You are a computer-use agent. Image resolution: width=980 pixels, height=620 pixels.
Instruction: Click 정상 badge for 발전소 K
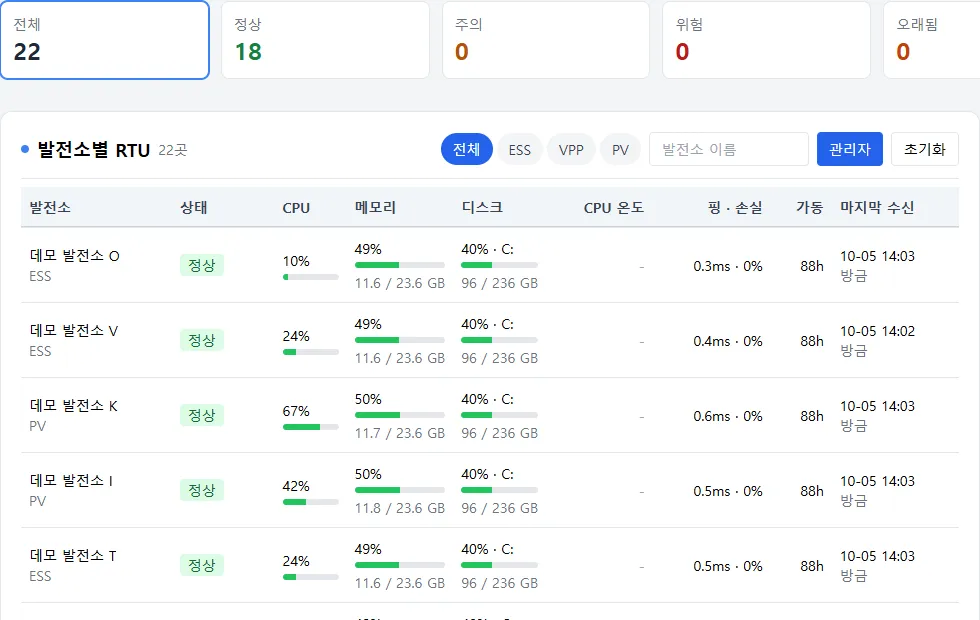(202, 415)
